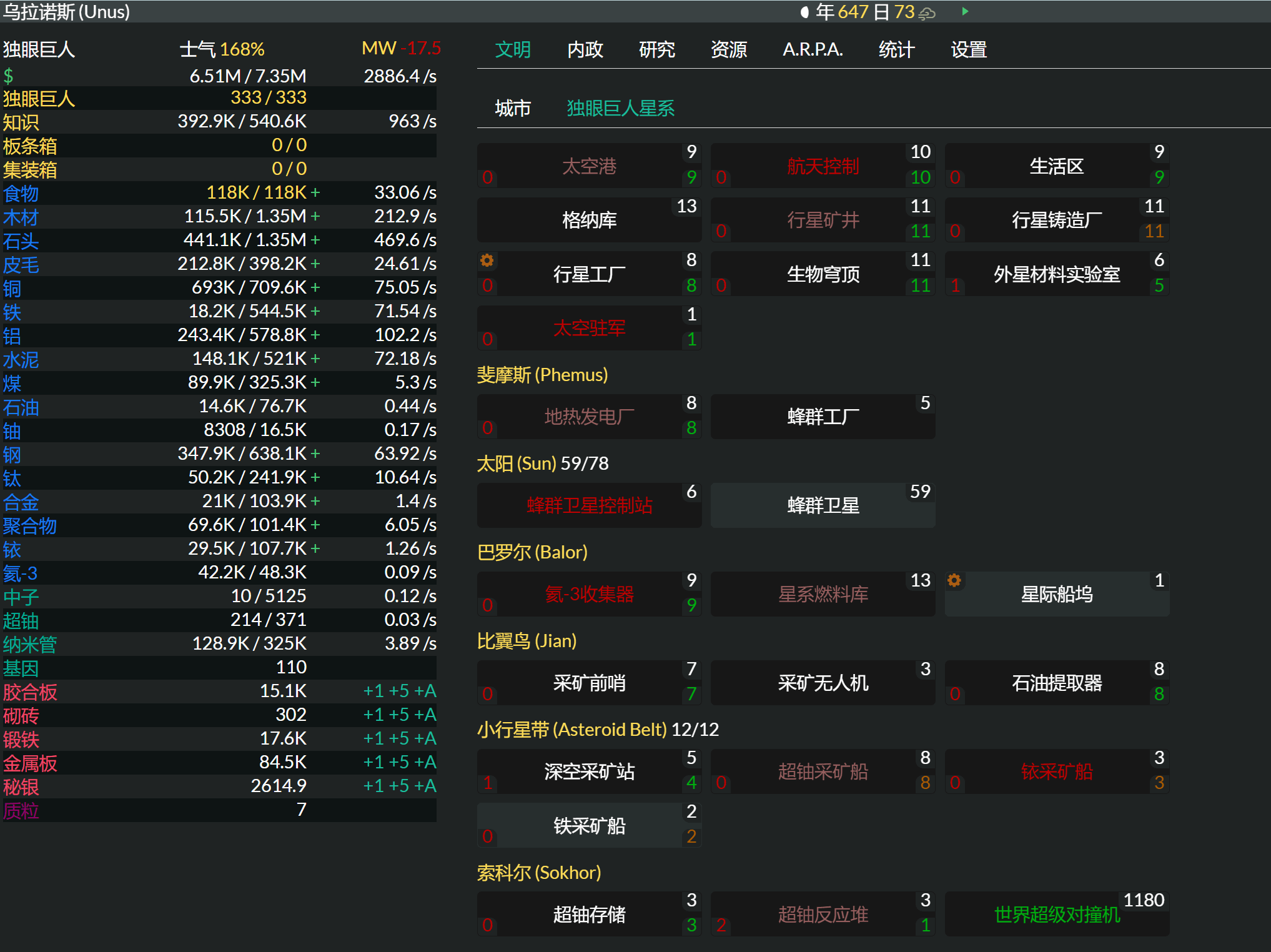Switch to the 城市 sub-tab
Image resolution: width=1271 pixels, height=952 pixels.
[513, 108]
